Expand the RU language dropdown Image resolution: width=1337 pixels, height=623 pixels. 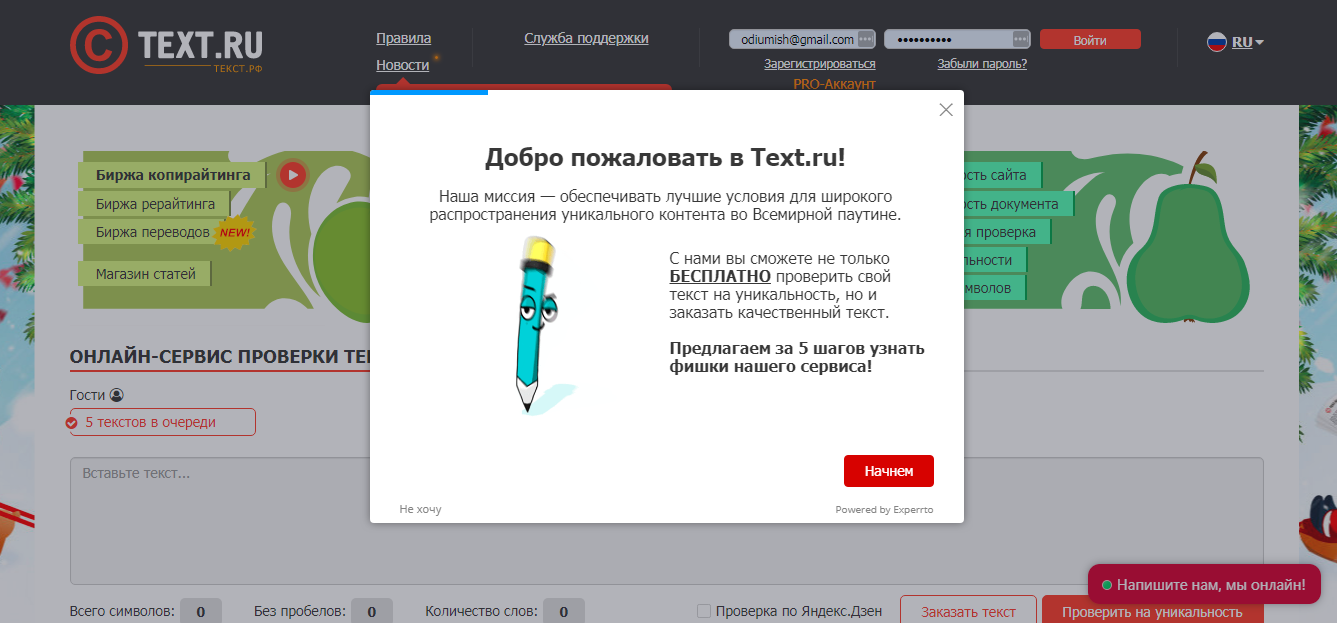coord(1249,42)
